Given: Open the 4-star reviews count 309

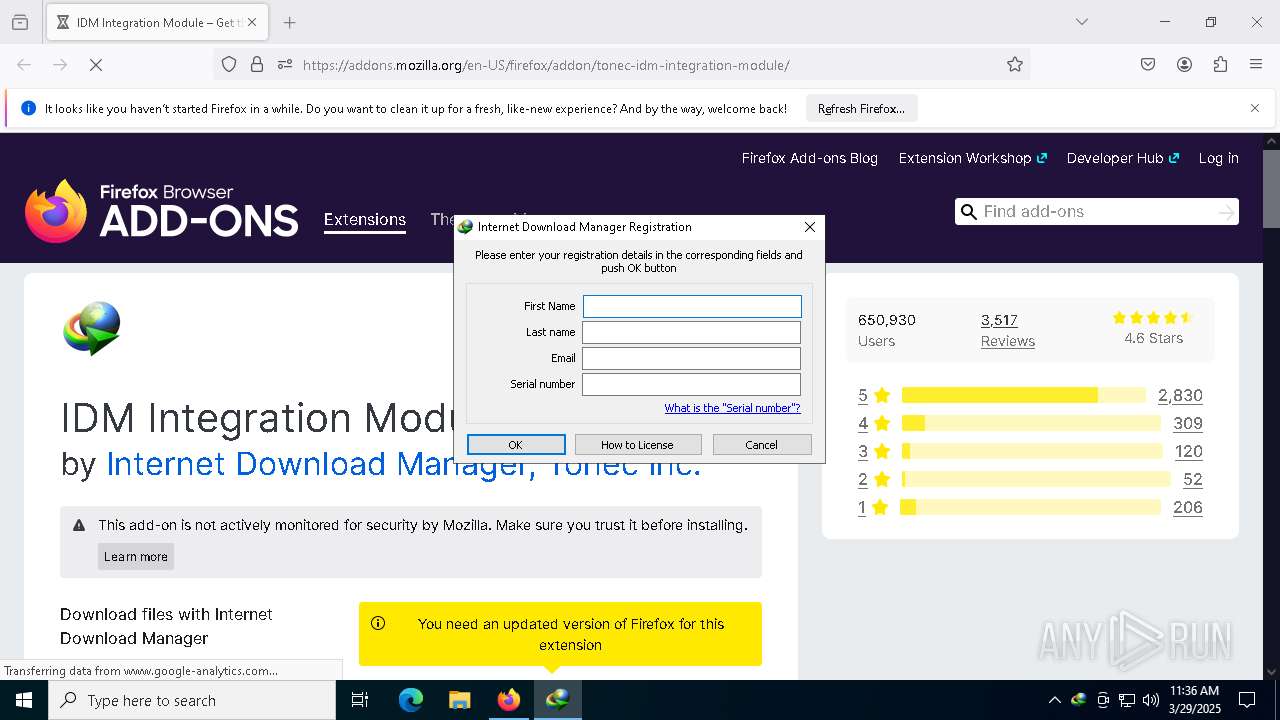Looking at the screenshot, I should [x=1188, y=423].
